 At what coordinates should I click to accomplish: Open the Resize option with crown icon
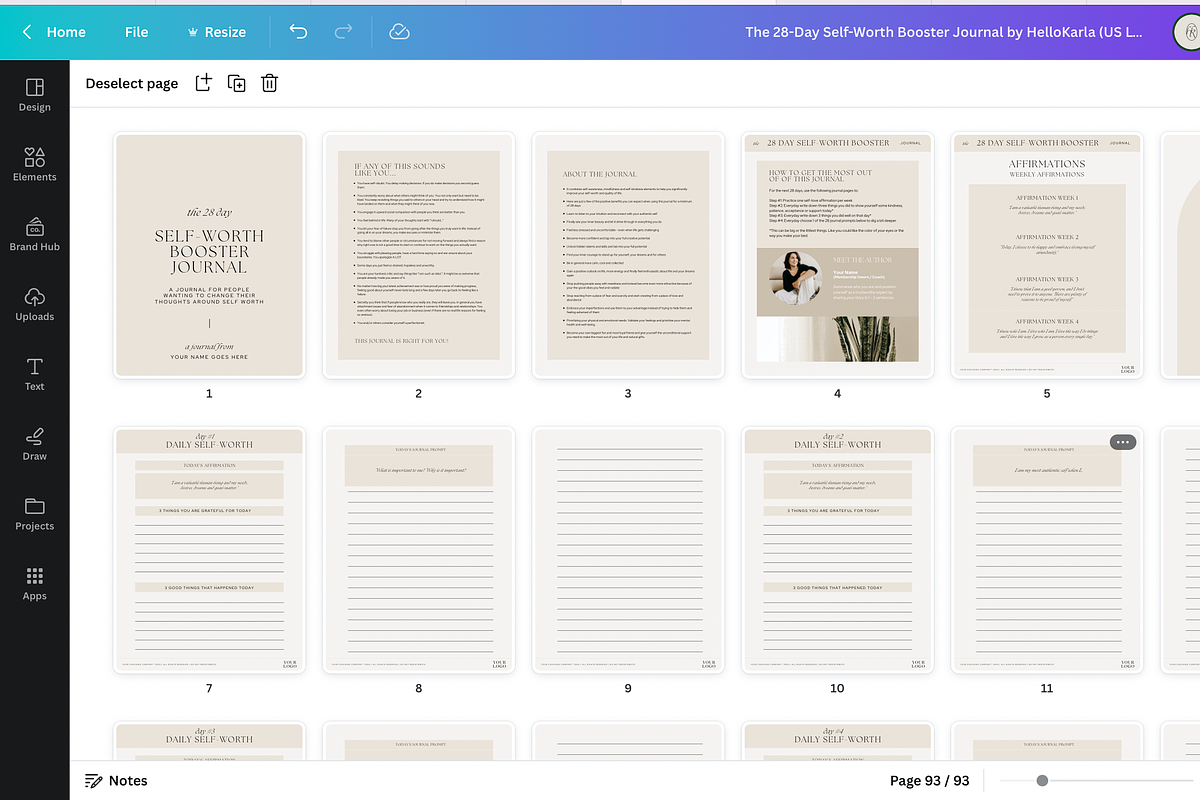[x=216, y=32]
